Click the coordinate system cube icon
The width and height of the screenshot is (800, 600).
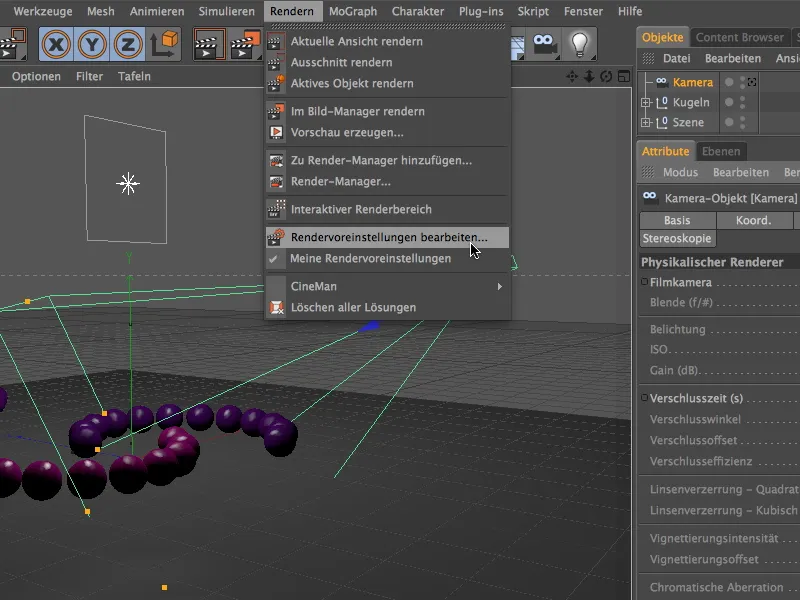click(164, 44)
